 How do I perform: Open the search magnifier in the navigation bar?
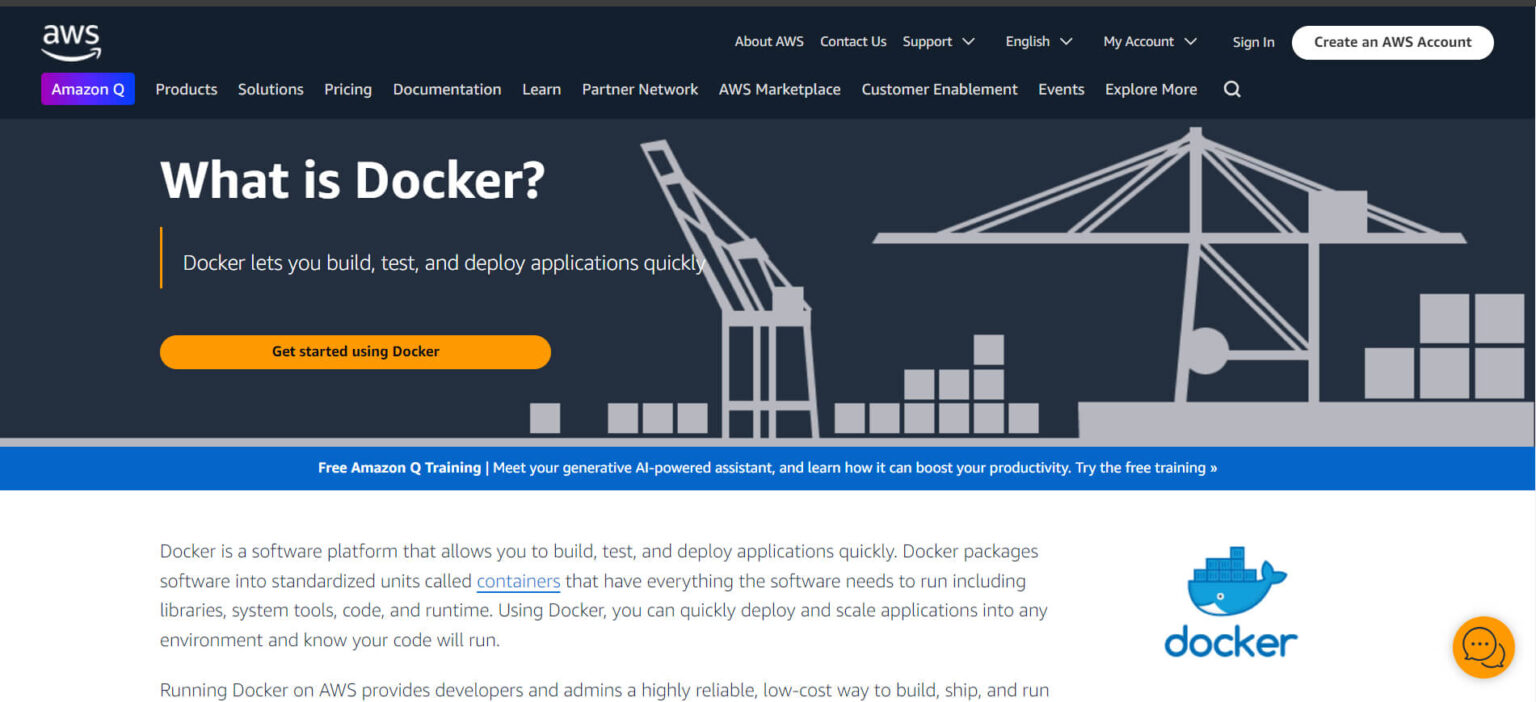coord(1231,89)
